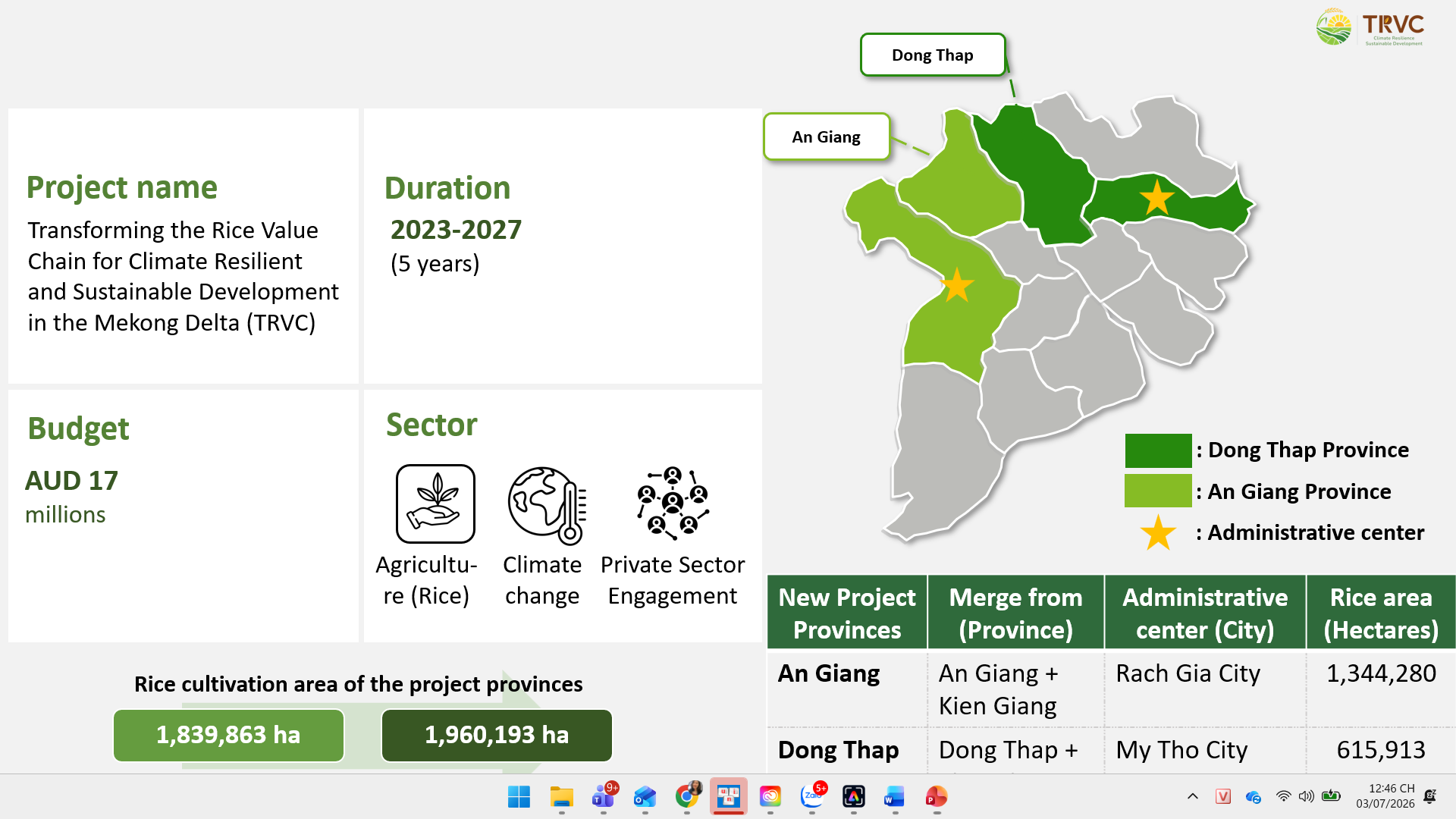Show hidden system tray icons
1456x819 pixels.
point(1193,796)
